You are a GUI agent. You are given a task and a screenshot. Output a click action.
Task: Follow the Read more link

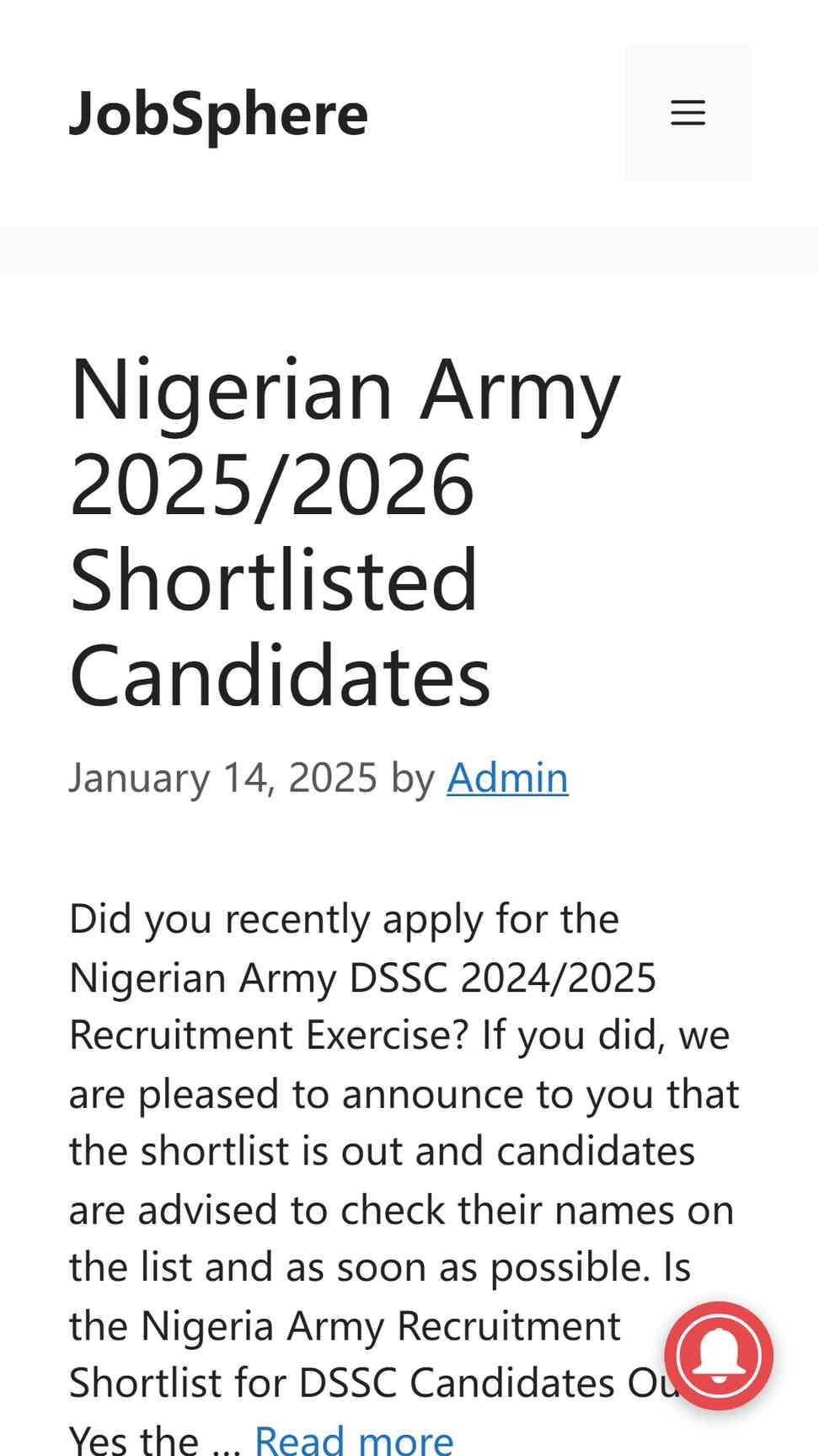[x=354, y=1439]
